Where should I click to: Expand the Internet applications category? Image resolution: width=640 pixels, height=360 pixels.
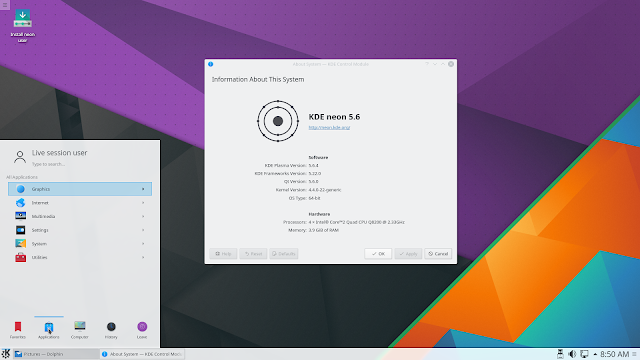(x=80, y=203)
